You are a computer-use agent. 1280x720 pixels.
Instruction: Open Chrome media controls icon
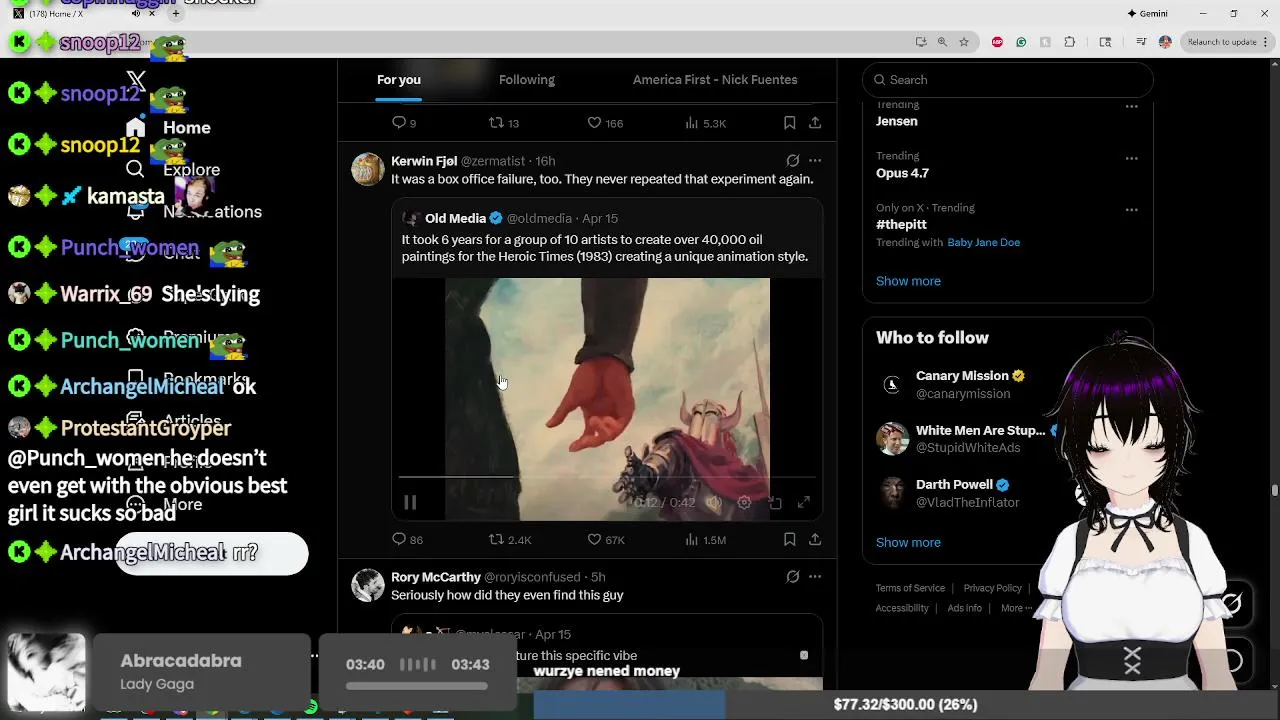(x=1141, y=42)
